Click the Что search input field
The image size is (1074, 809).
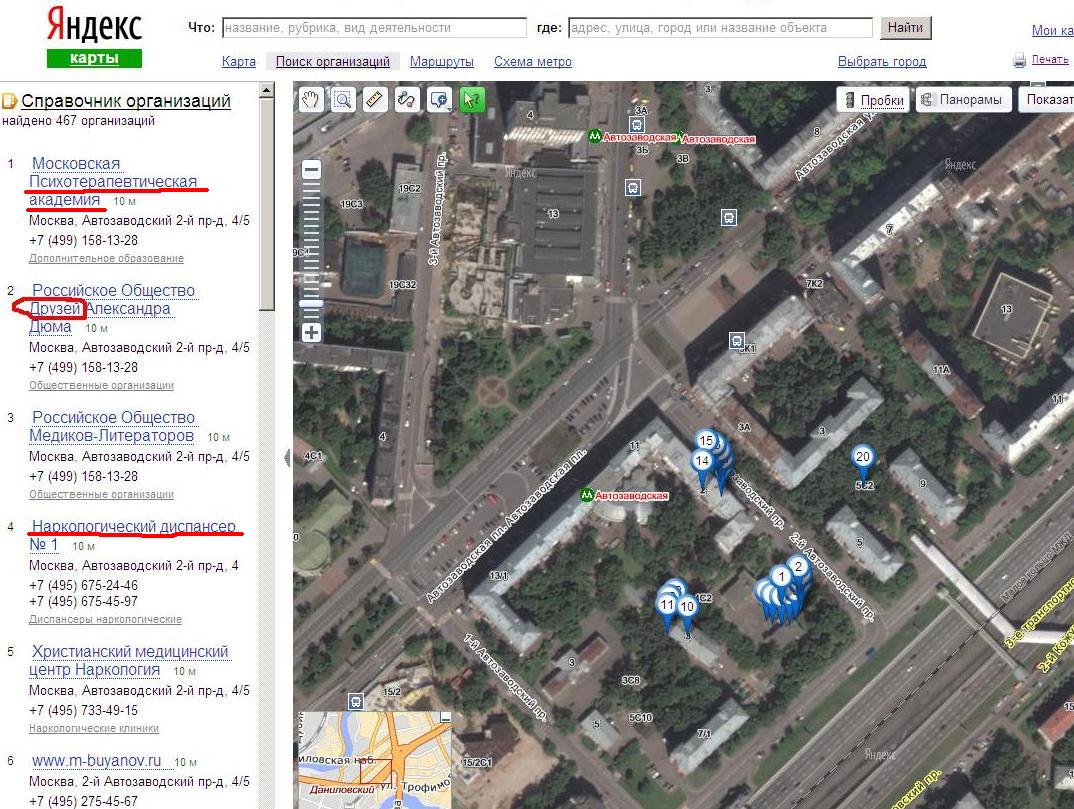coord(374,28)
